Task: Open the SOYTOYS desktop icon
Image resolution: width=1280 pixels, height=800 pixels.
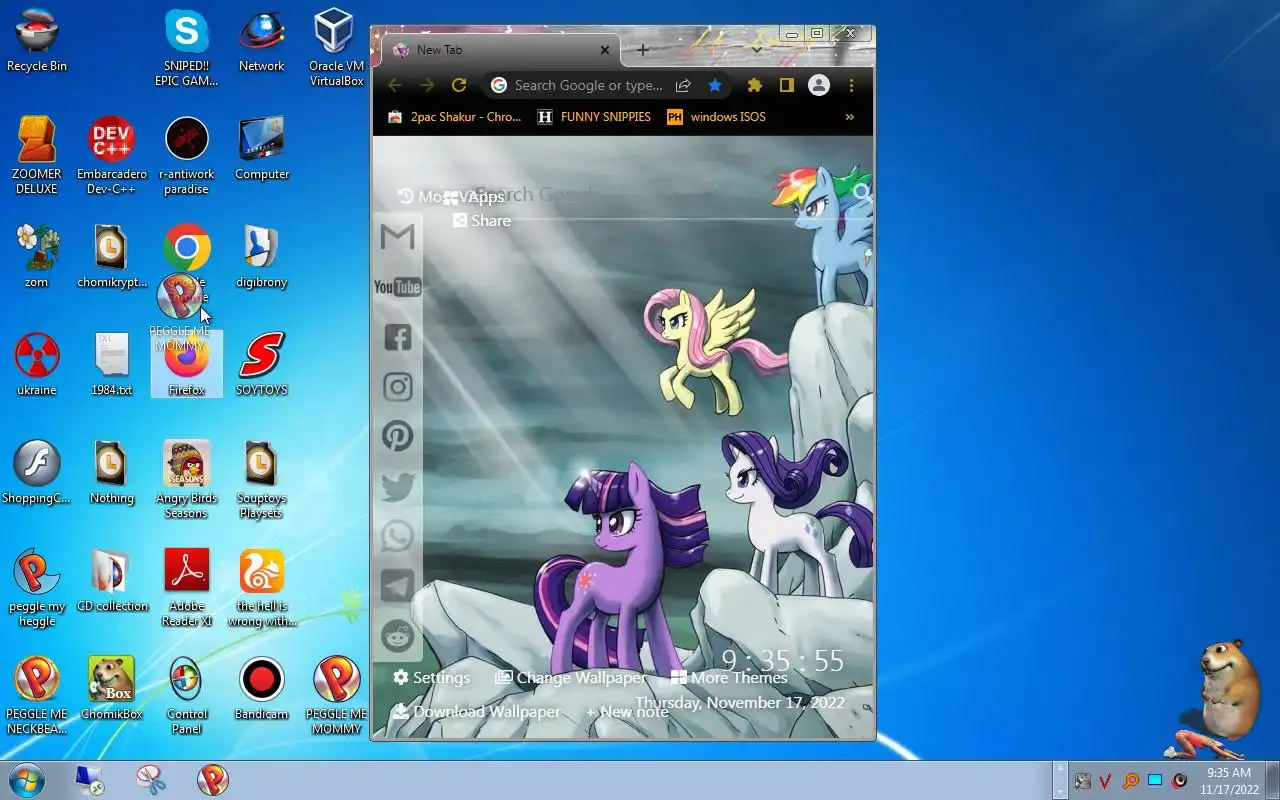Action: 261,366
